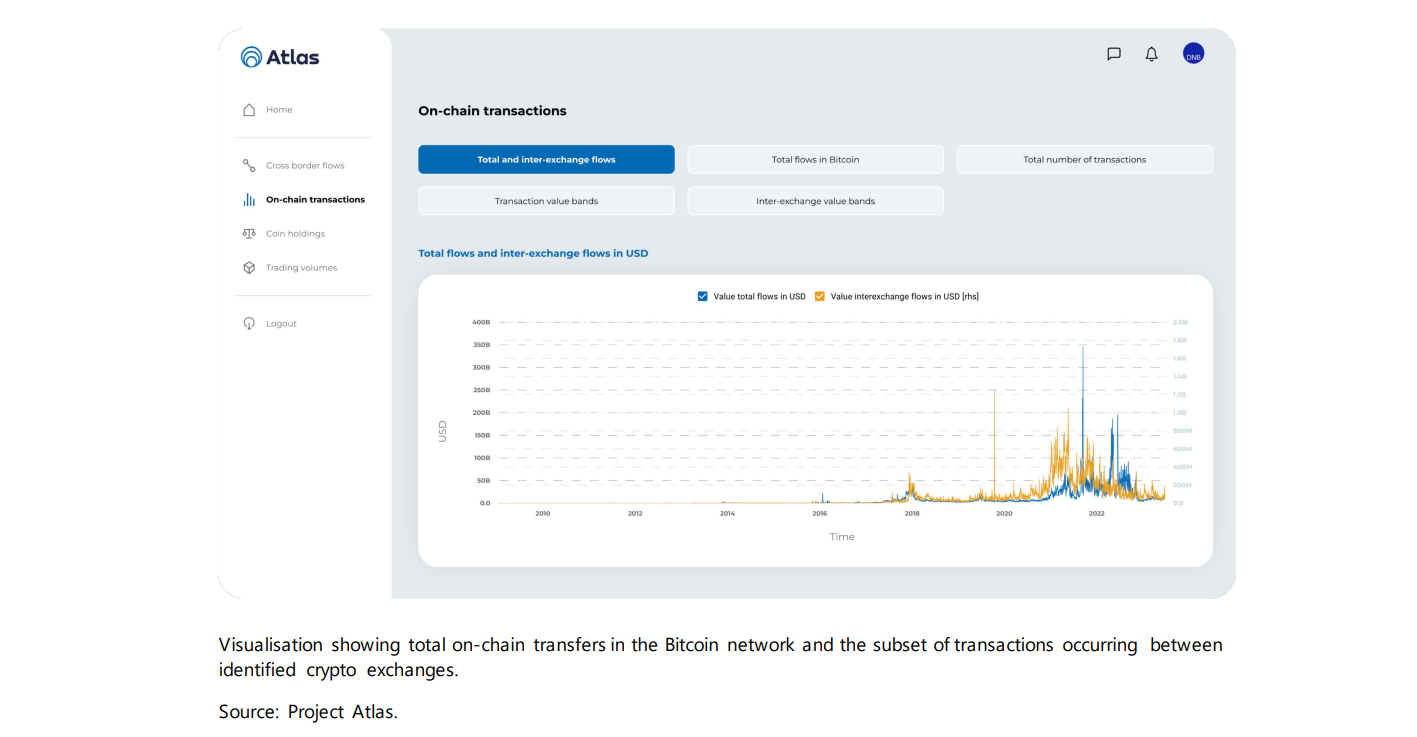Click the bar-chart On-chain transactions icon
The width and height of the screenshot is (1417, 737).
pos(248,199)
